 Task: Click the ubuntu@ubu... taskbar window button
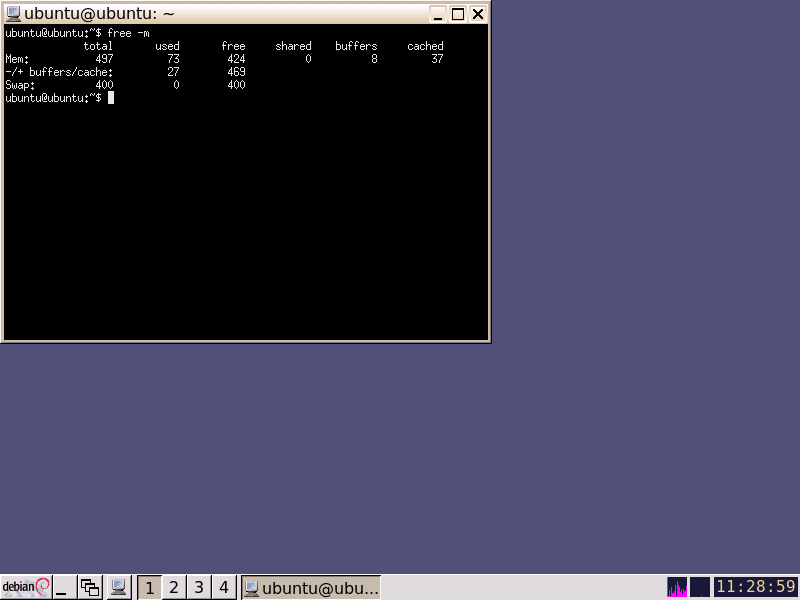tap(311, 587)
